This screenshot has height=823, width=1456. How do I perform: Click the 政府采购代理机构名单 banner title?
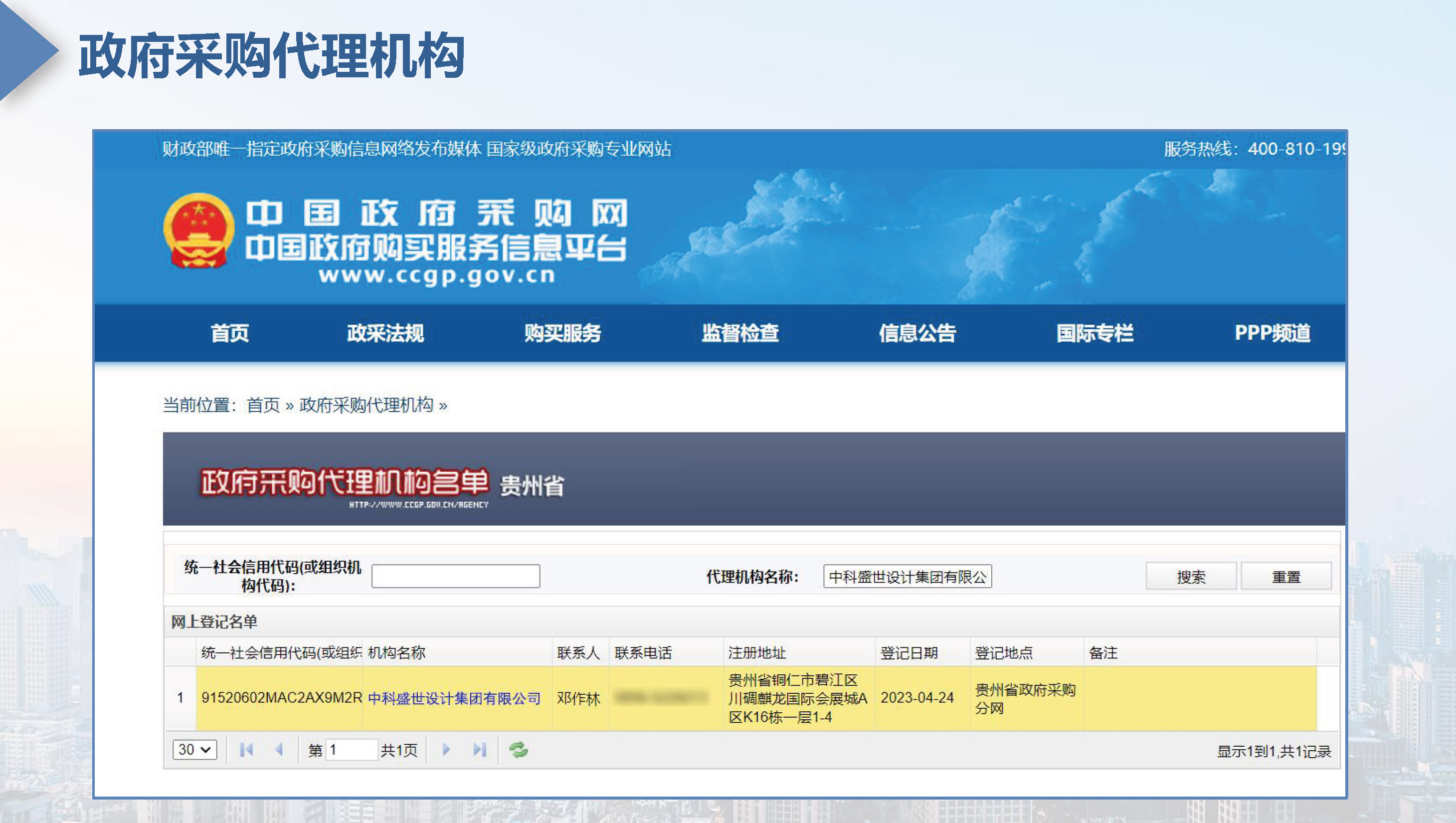(x=344, y=482)
